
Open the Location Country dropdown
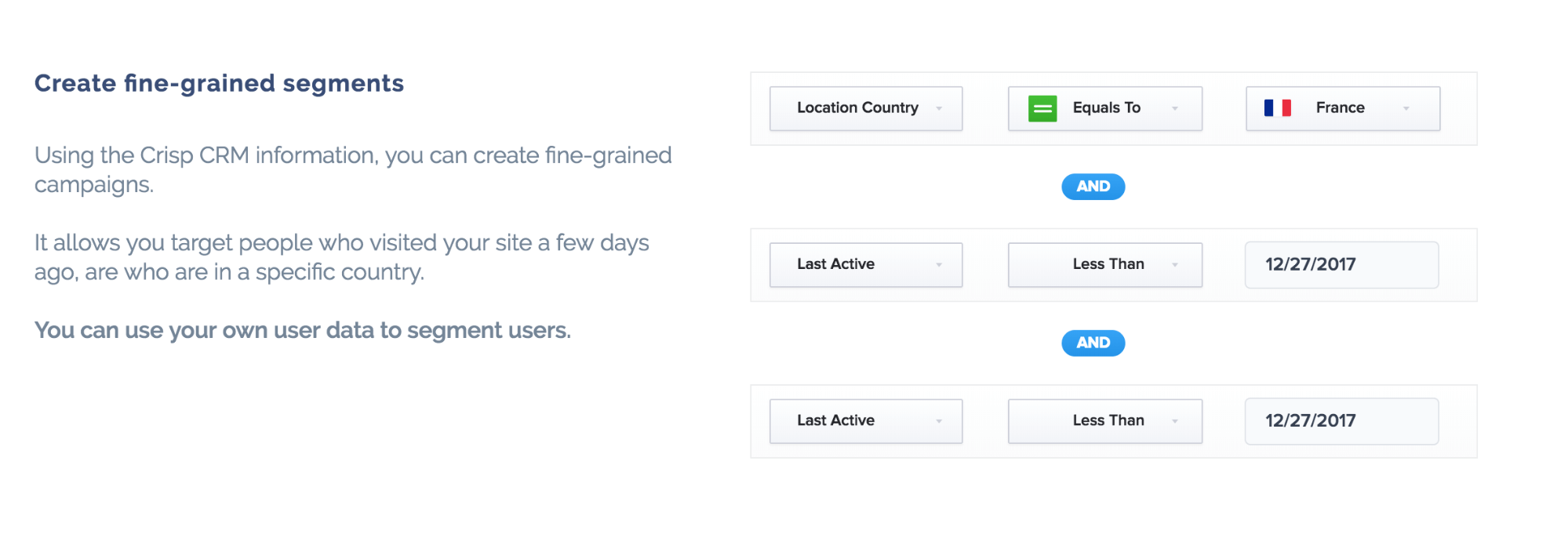click(866, 108)
